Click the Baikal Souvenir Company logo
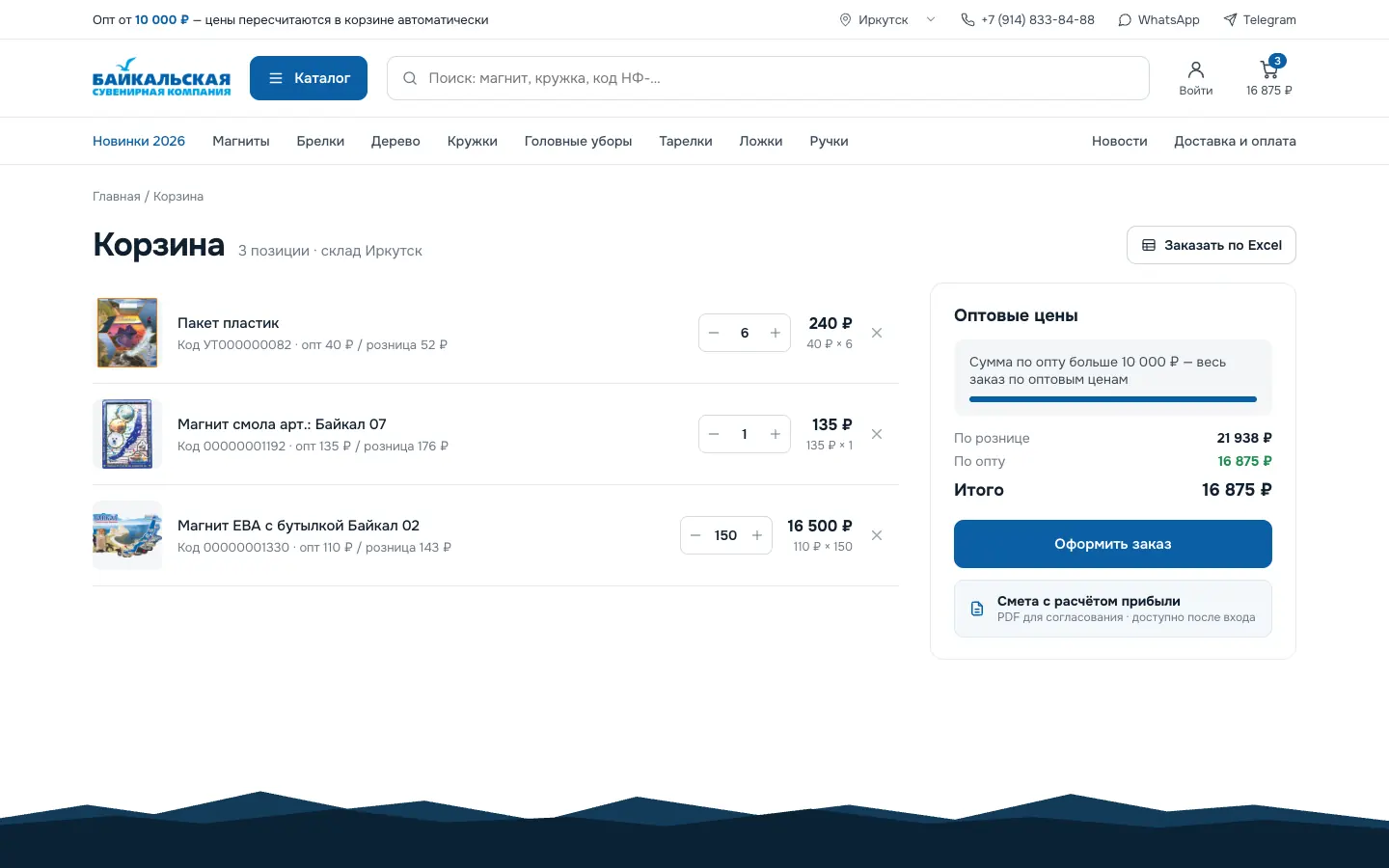This screenshot has height=868, width=1389. tap(161, 78)
